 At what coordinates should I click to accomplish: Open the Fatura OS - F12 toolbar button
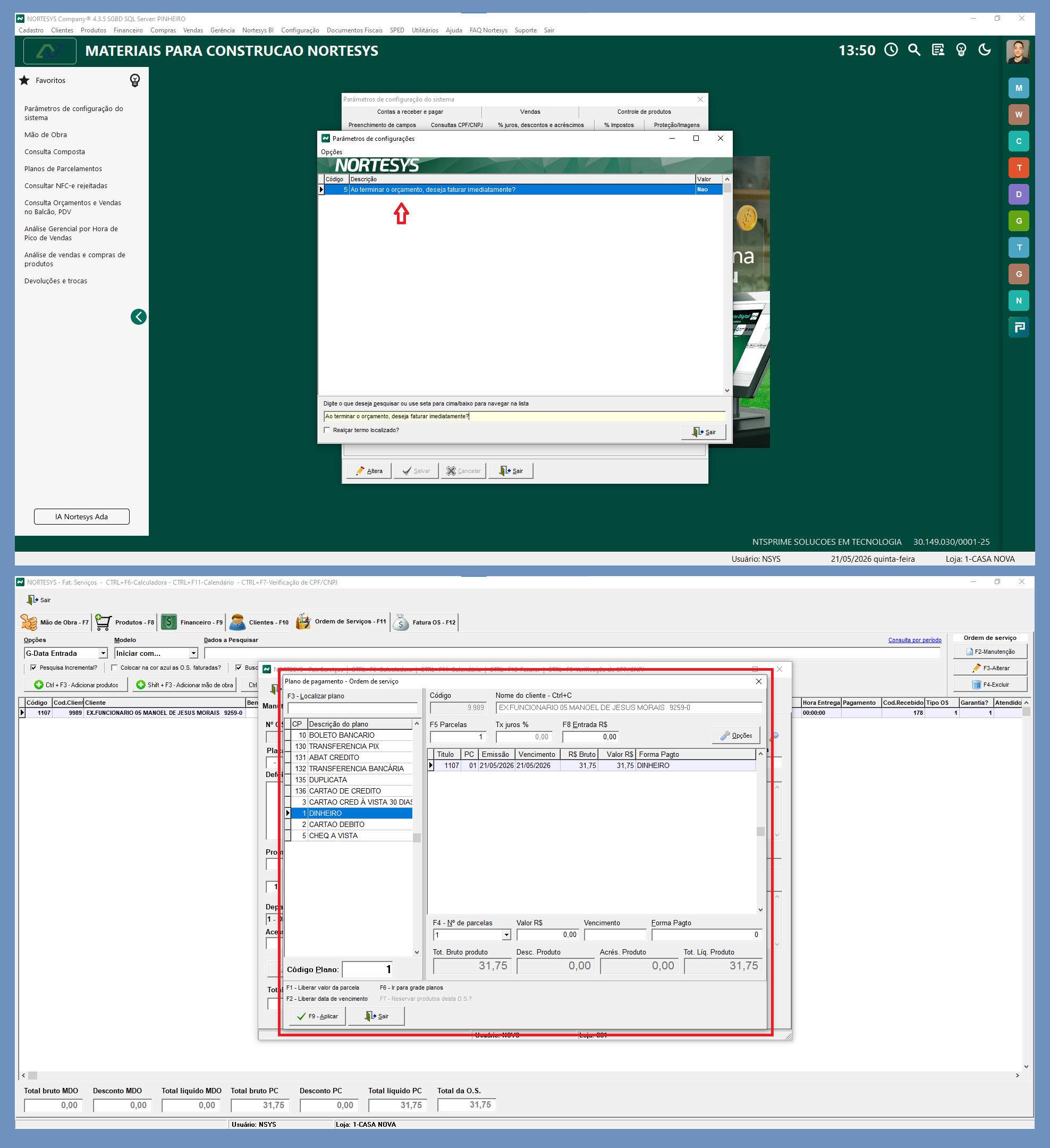click(425, 622)
